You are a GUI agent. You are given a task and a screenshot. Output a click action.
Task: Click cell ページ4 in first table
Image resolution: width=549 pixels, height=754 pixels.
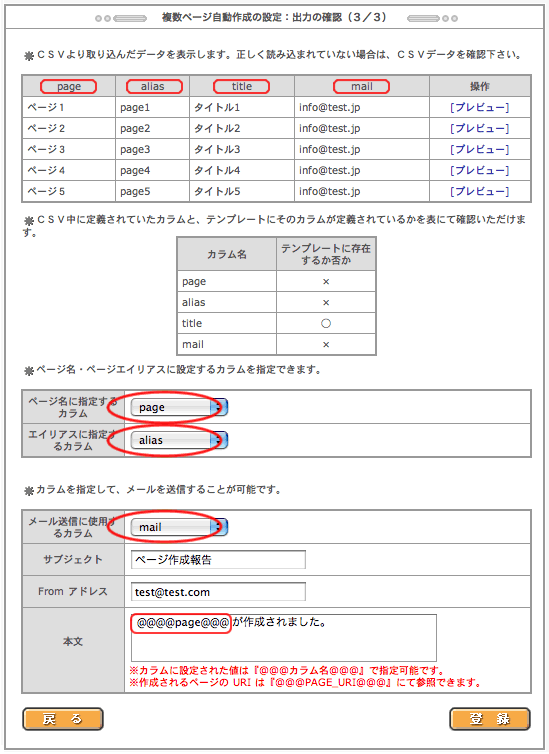pos(69,170)
